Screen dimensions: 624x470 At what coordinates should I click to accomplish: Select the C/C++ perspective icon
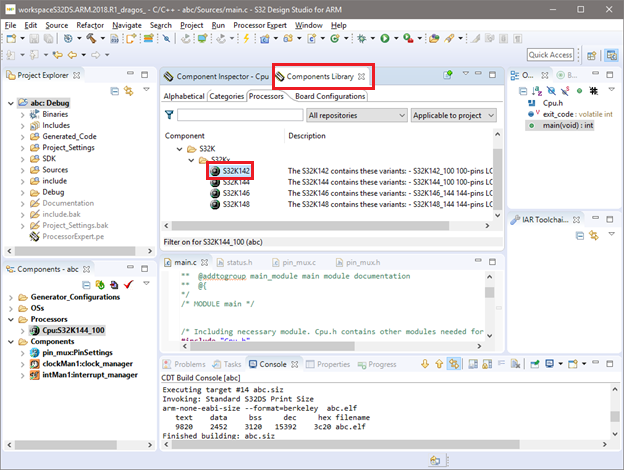(611, 55)
